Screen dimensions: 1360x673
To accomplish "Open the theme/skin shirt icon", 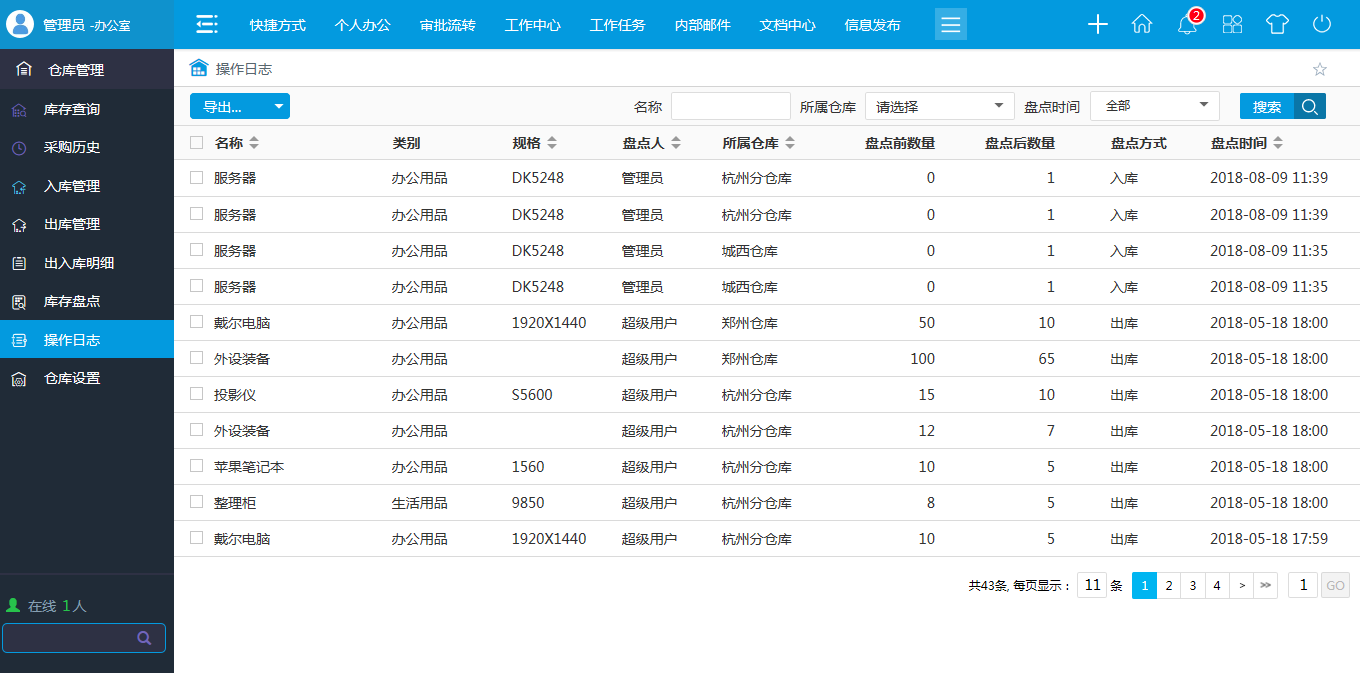I will [x=1277, y=24].
